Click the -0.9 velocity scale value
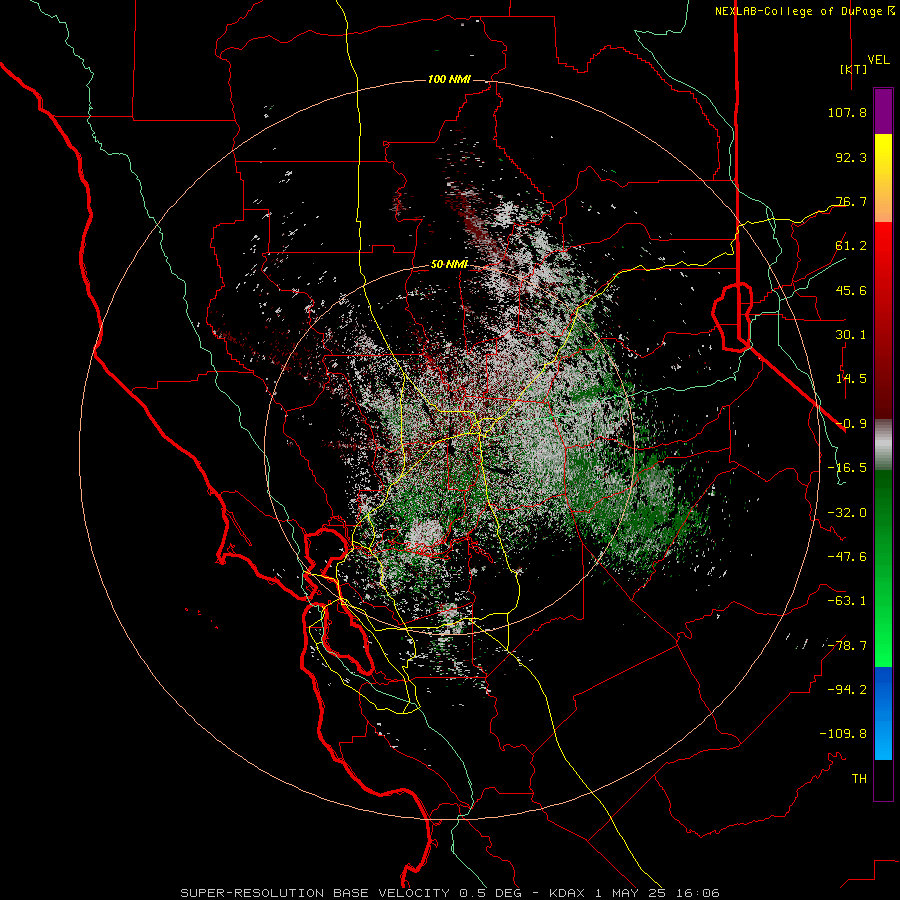The height and width of the screenshot is (900, 900). coord(851,424)
